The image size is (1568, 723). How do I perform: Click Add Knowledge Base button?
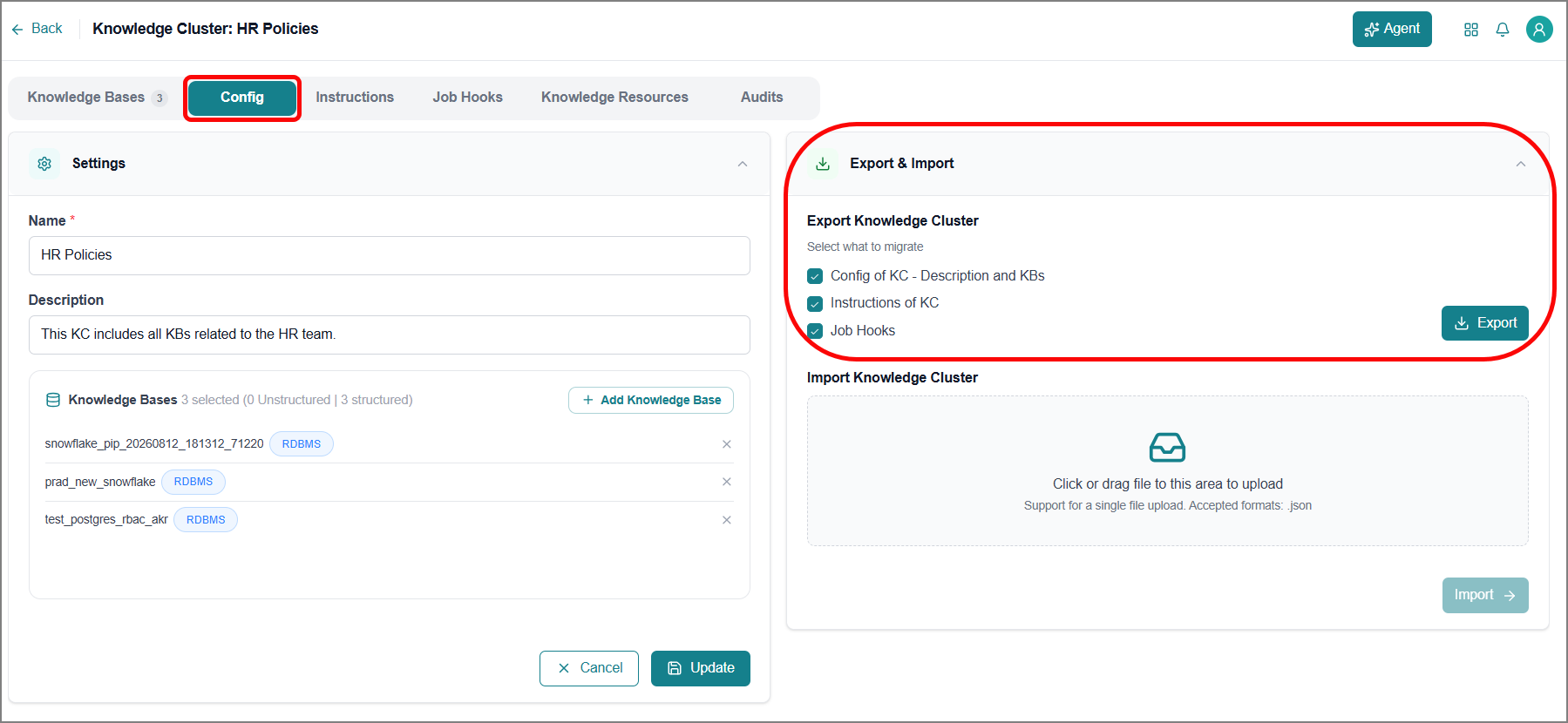pos(651,400)
